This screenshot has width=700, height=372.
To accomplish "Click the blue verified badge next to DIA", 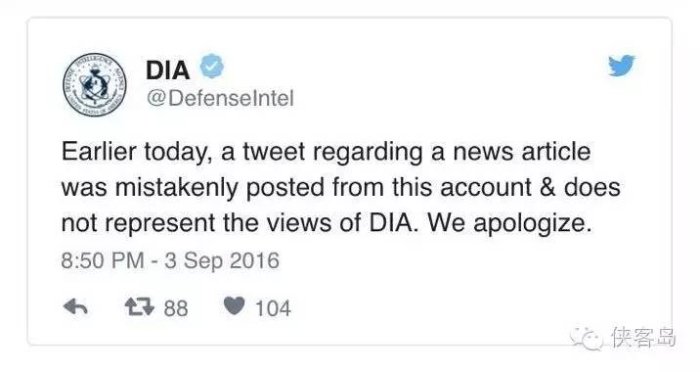I will pos(212,66).
